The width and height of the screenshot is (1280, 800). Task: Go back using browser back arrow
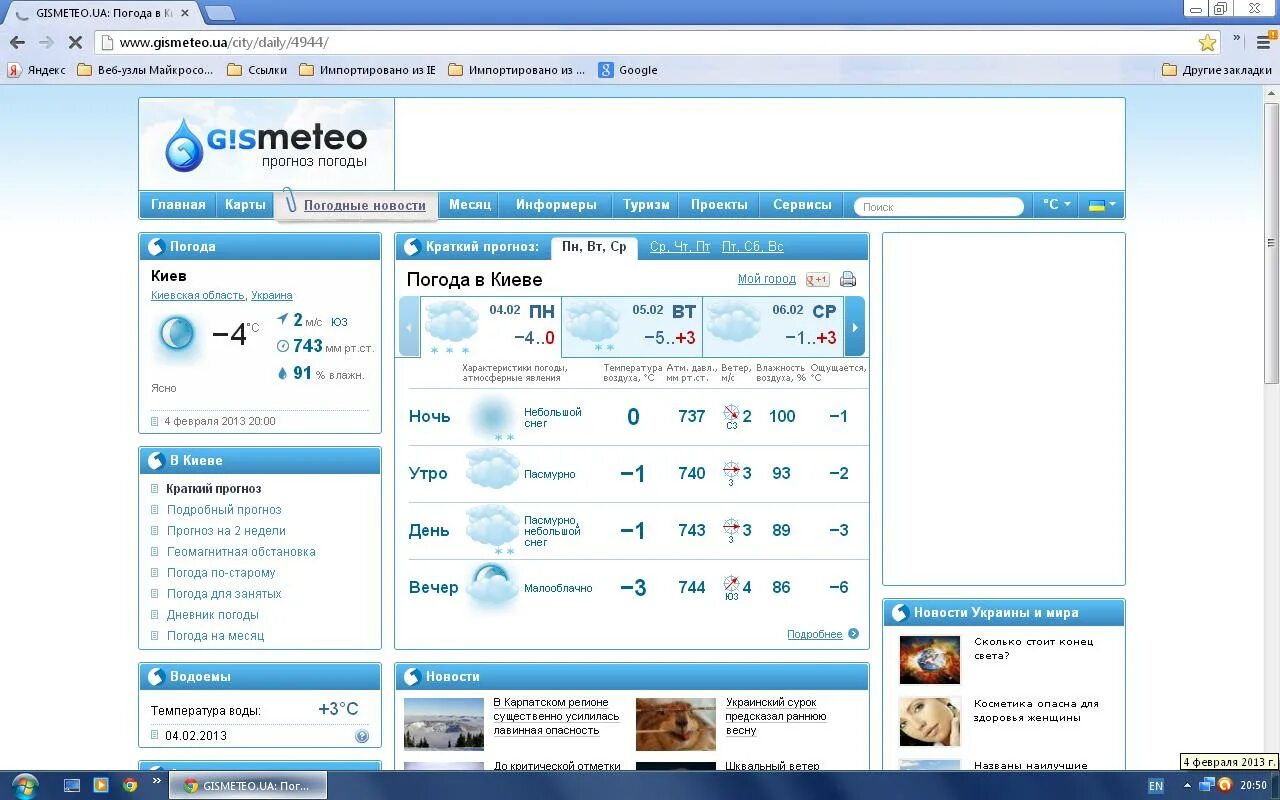pyautogui.click(x=17, y=42)
